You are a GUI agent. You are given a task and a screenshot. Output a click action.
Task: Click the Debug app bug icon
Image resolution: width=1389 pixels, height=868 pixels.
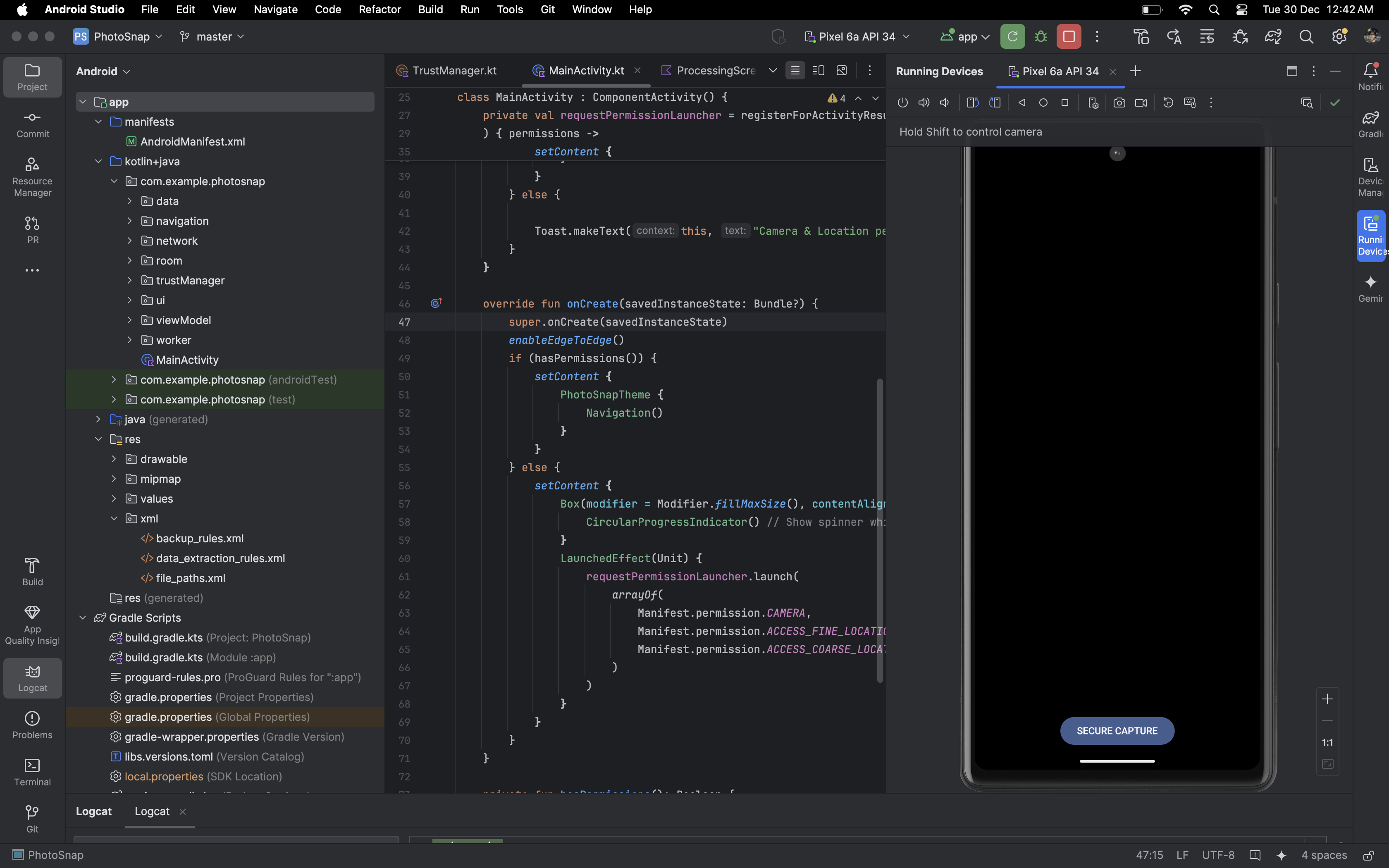coord(1040,37)
